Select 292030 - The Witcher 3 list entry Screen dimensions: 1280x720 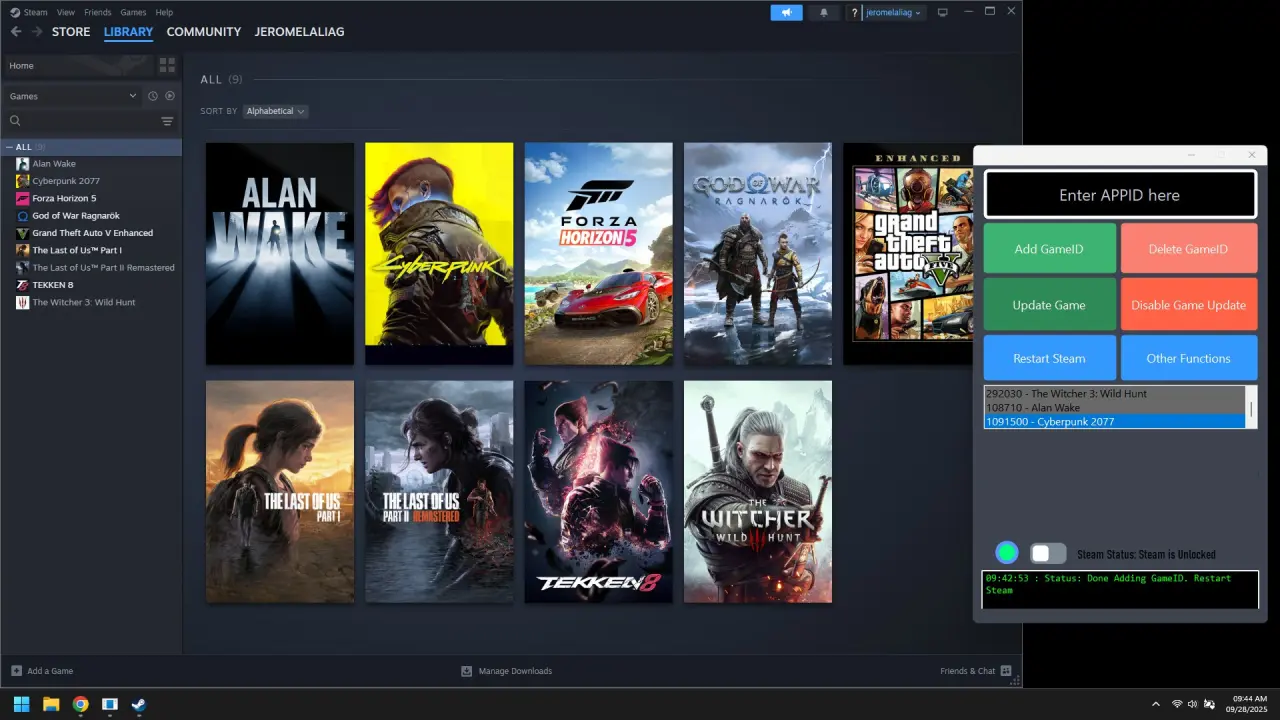1115,394
